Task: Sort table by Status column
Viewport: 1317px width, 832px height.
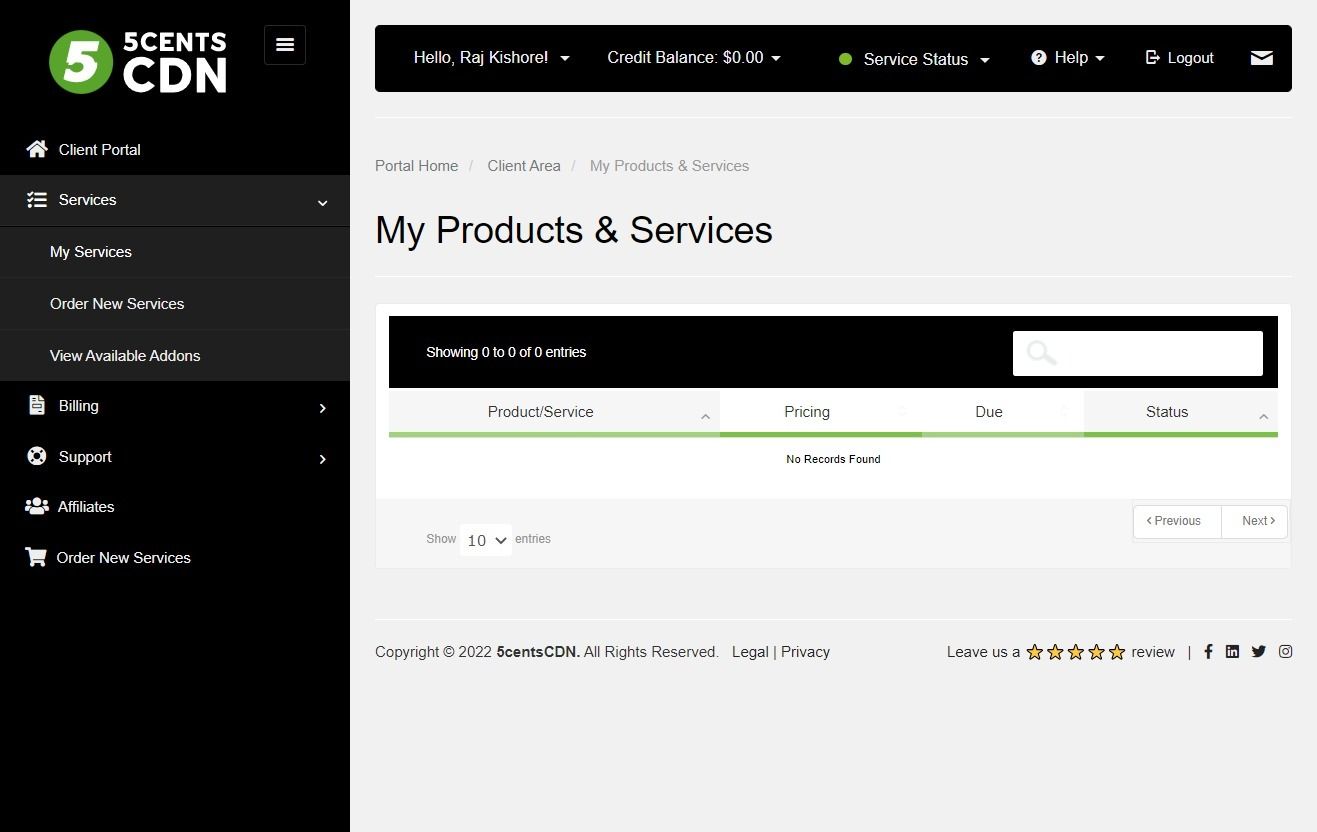Action: tap(1180, 412)
